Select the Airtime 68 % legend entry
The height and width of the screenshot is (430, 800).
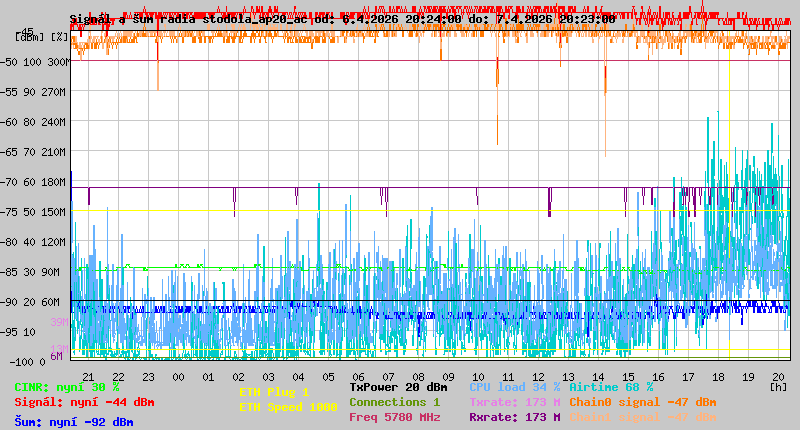(611, 387)
